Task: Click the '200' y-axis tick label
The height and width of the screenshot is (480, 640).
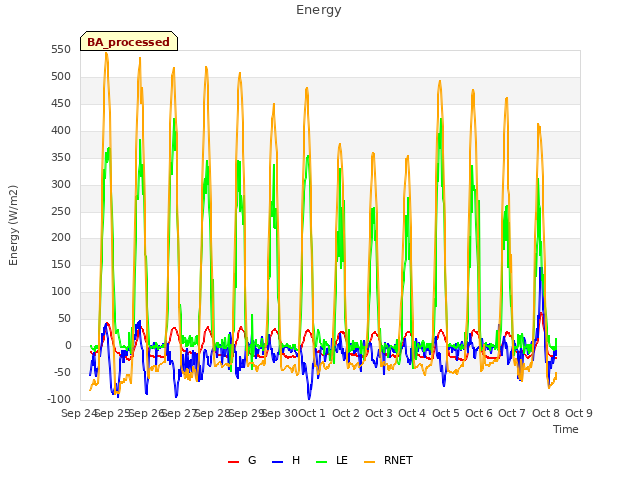Action: (61, 238)
